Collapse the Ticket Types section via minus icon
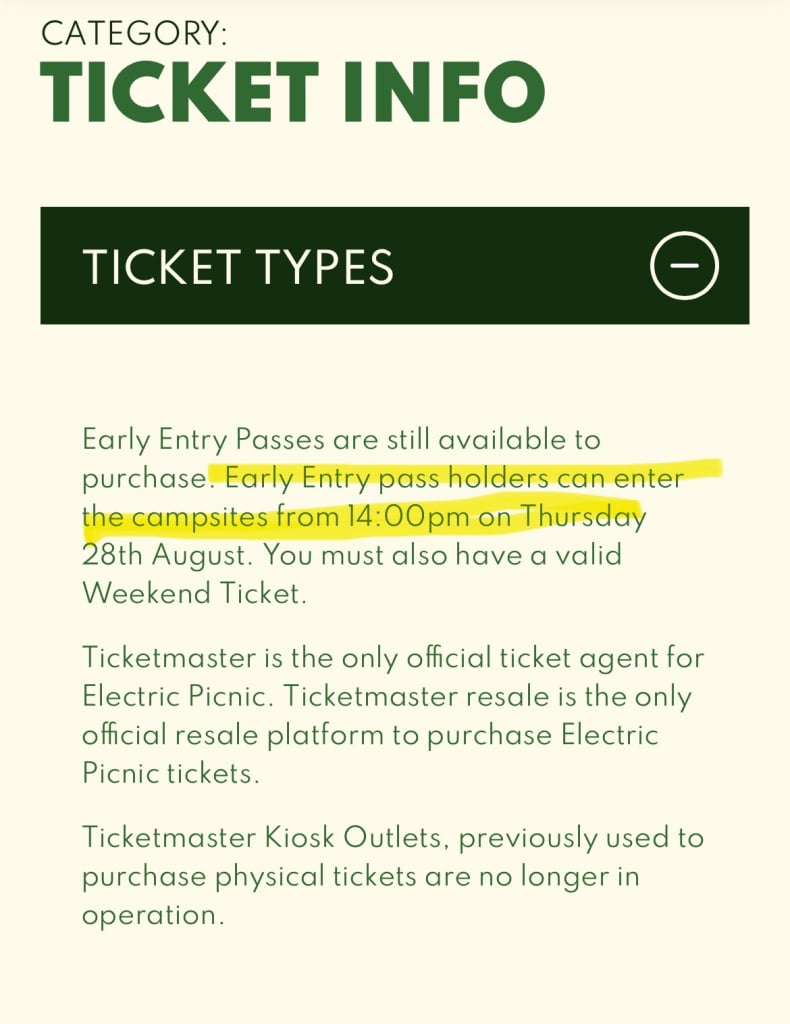The height and width of the screenshot is (1024, 790). pos(684,265)
